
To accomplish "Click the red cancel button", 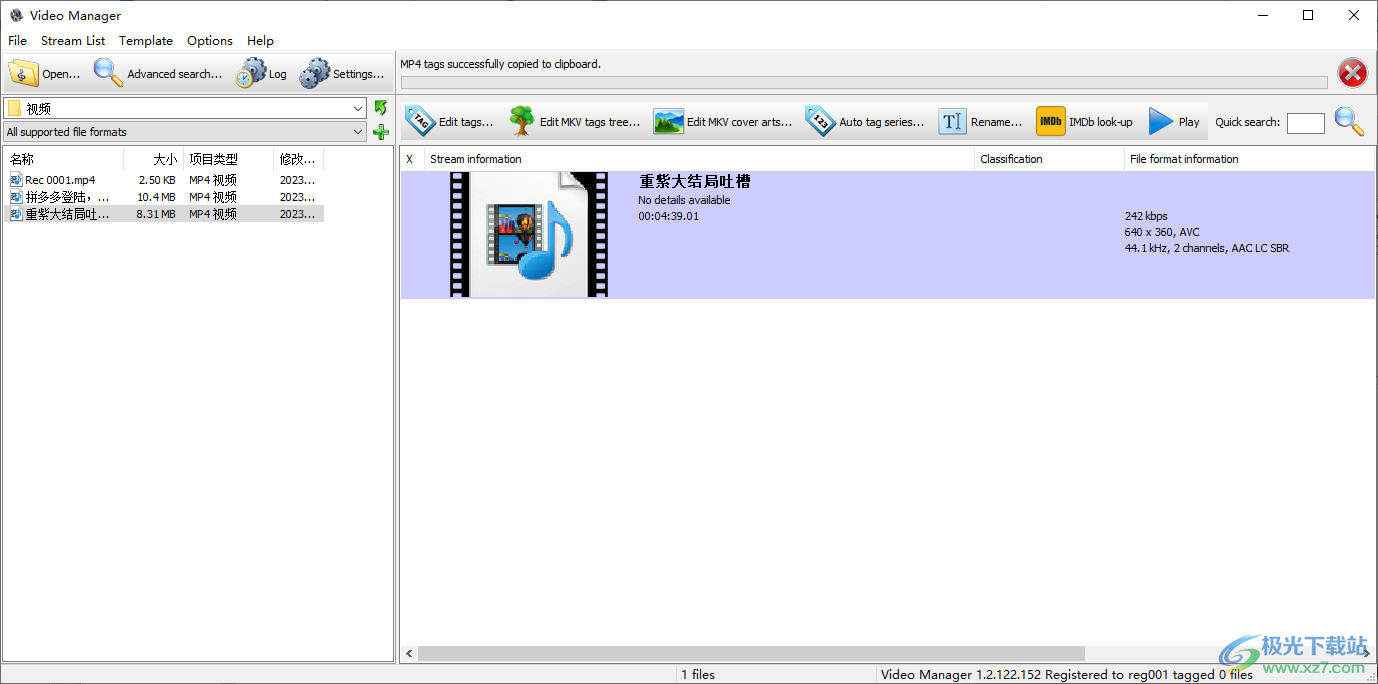I will [x=1352, y=73].
